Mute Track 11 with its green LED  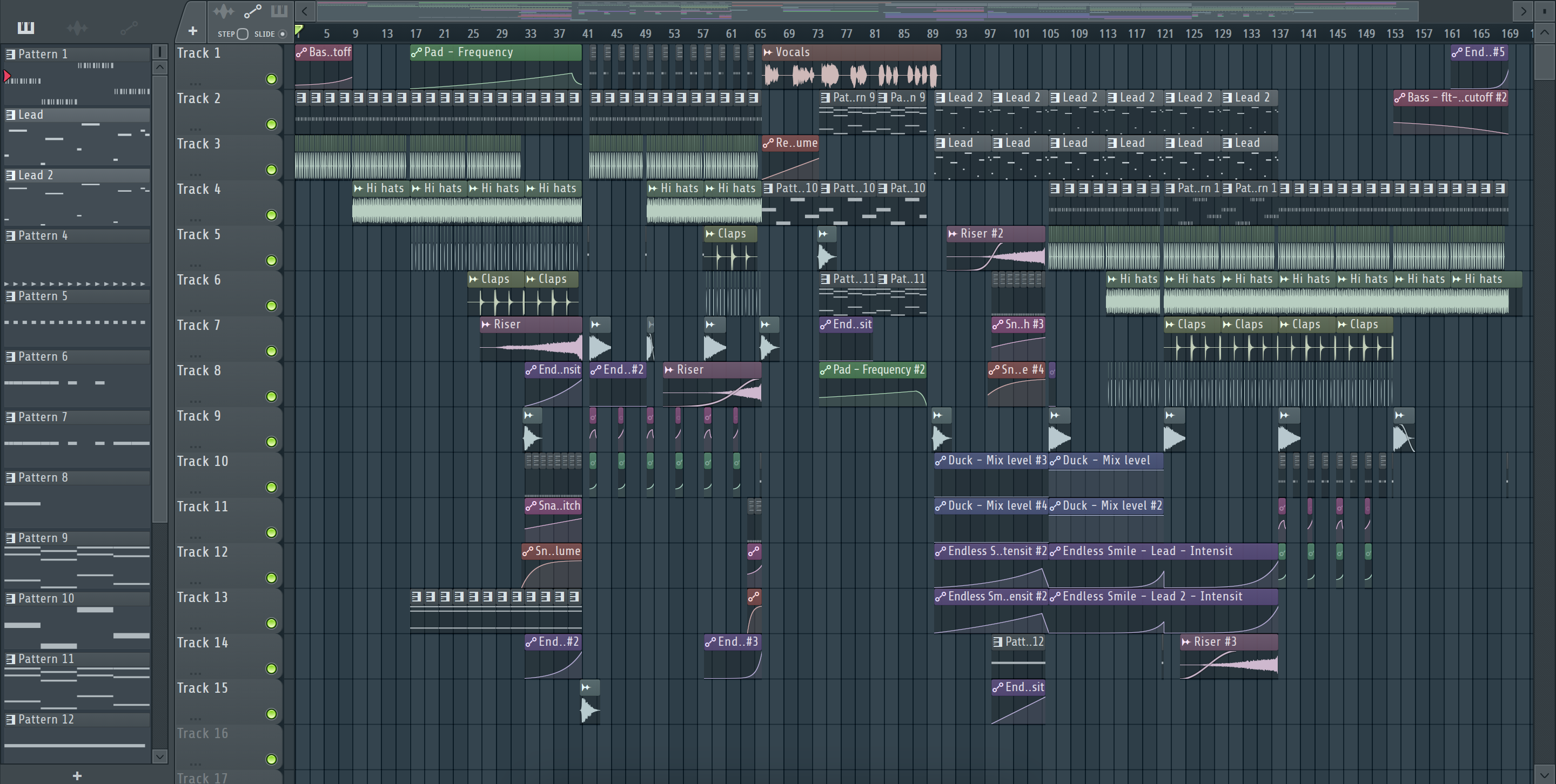(x=271, y=533)
